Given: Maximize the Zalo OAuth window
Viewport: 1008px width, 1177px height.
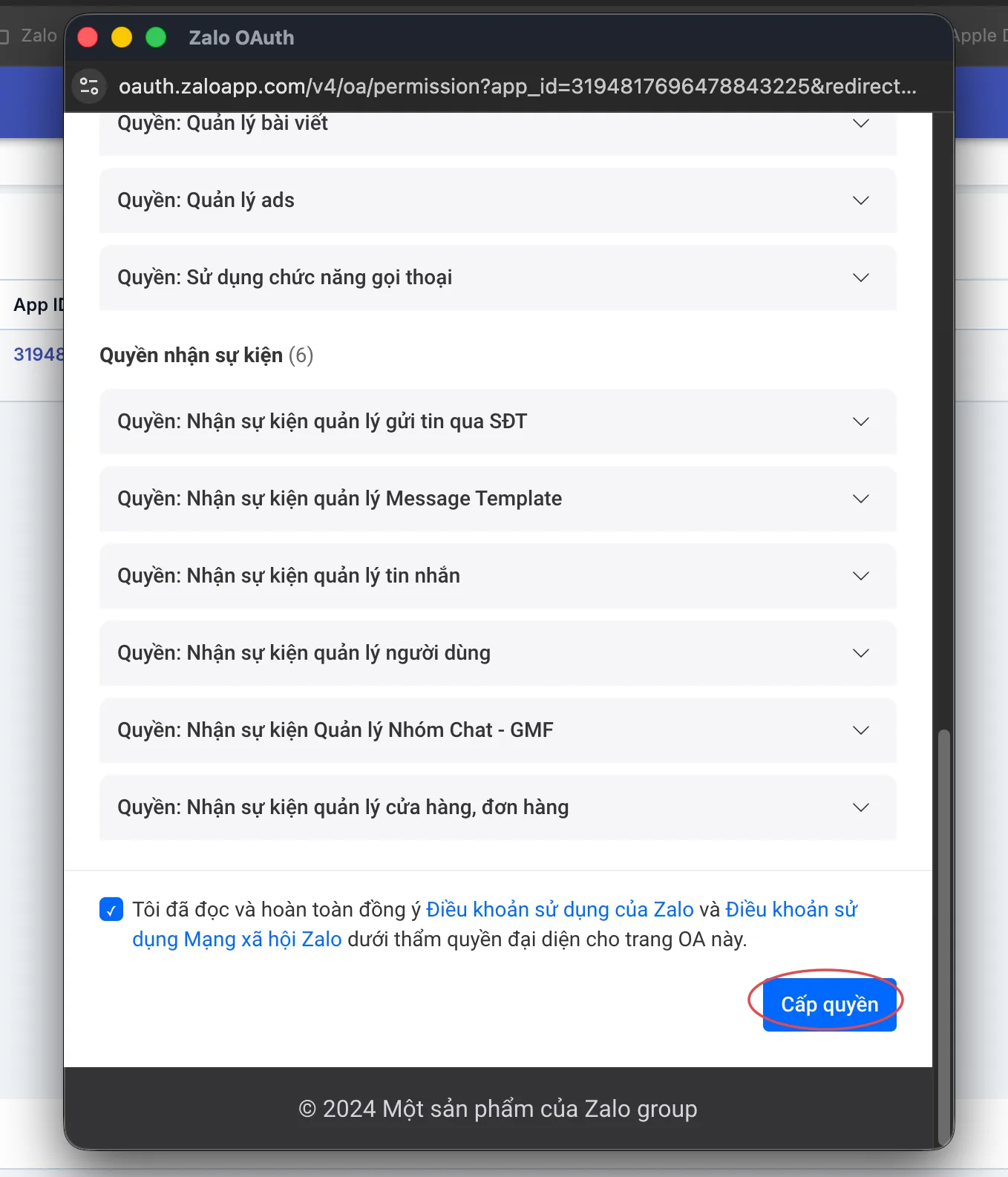Looking at the screenshot, I should click(156, 37).
